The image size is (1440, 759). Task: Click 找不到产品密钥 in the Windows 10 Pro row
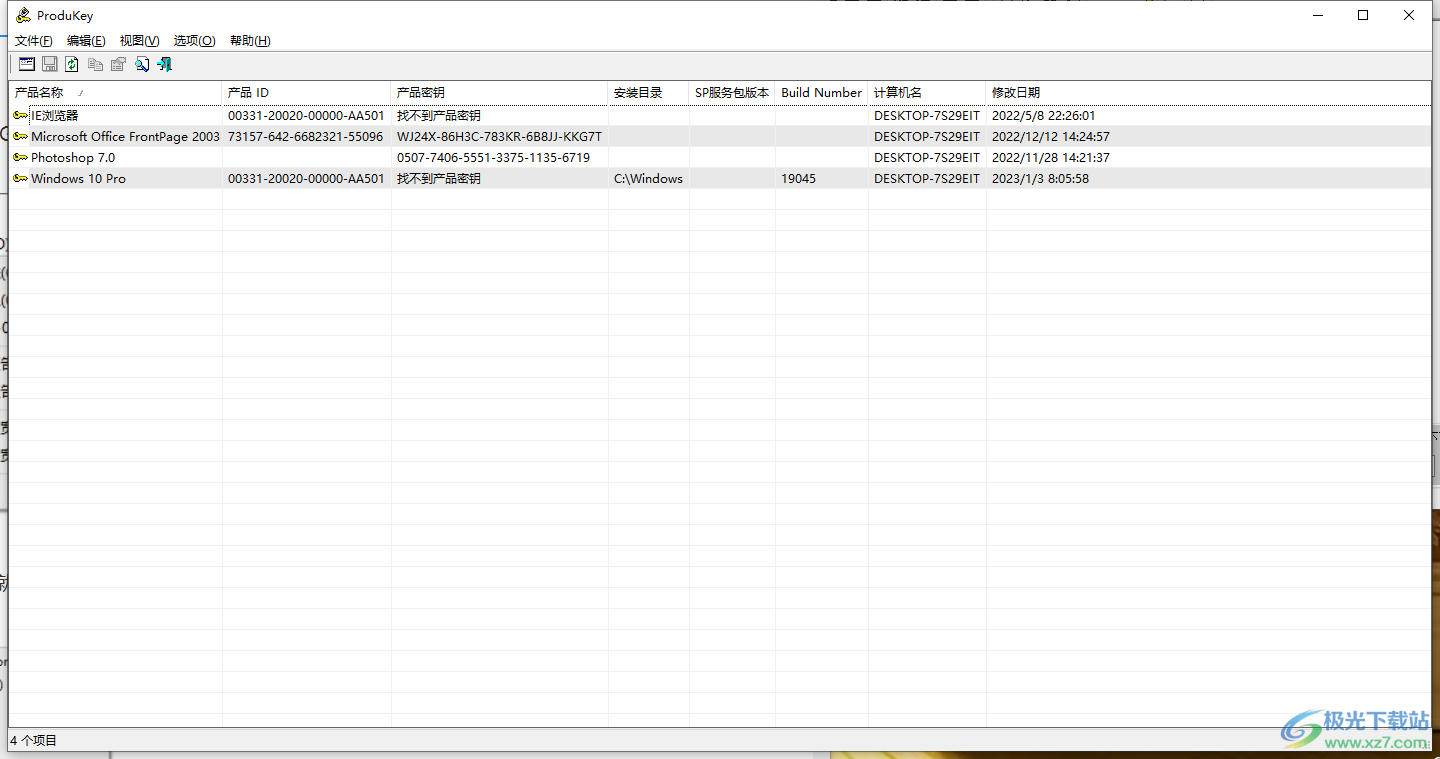(438, 178)
